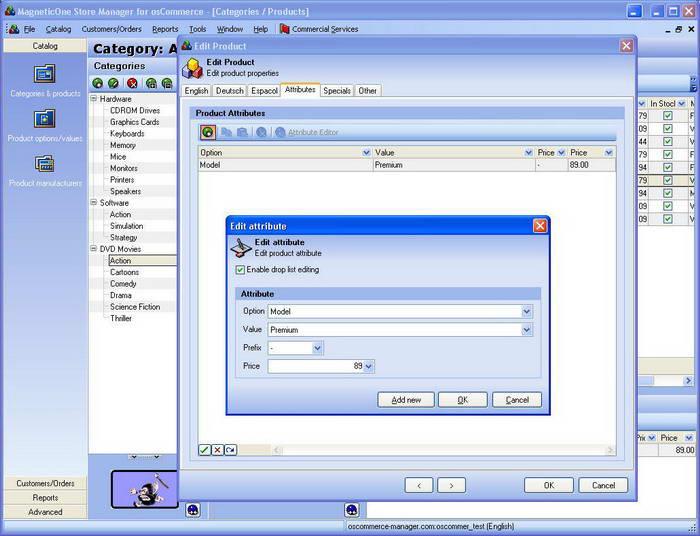Switch to the Specials tab
700x536 pixels.
click(337, 91)
